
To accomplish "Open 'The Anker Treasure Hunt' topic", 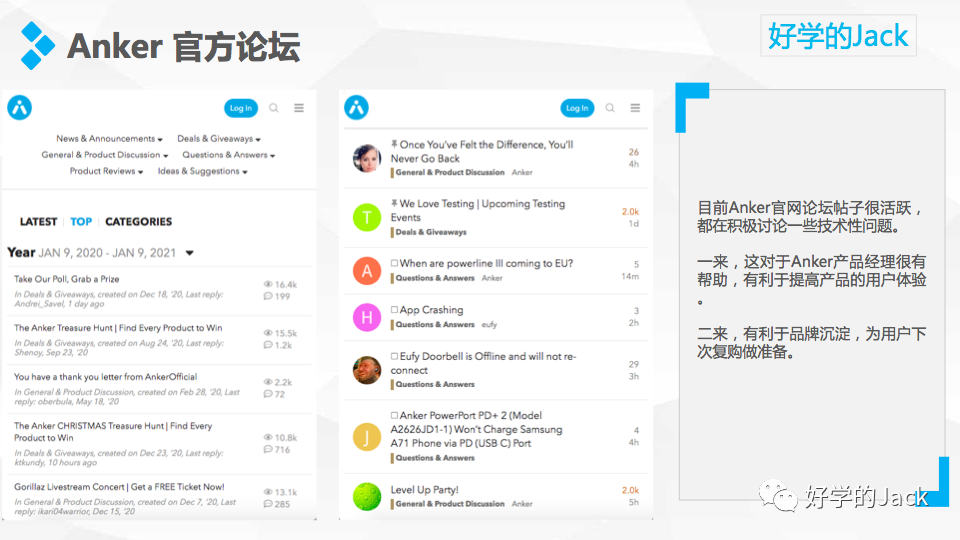I will pos(118,328).
